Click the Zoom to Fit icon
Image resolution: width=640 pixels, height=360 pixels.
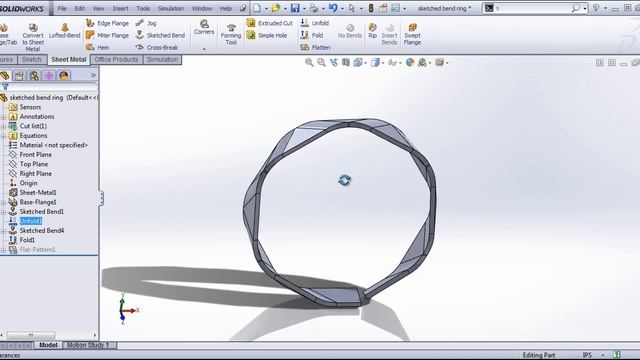(x=309, y=62)
